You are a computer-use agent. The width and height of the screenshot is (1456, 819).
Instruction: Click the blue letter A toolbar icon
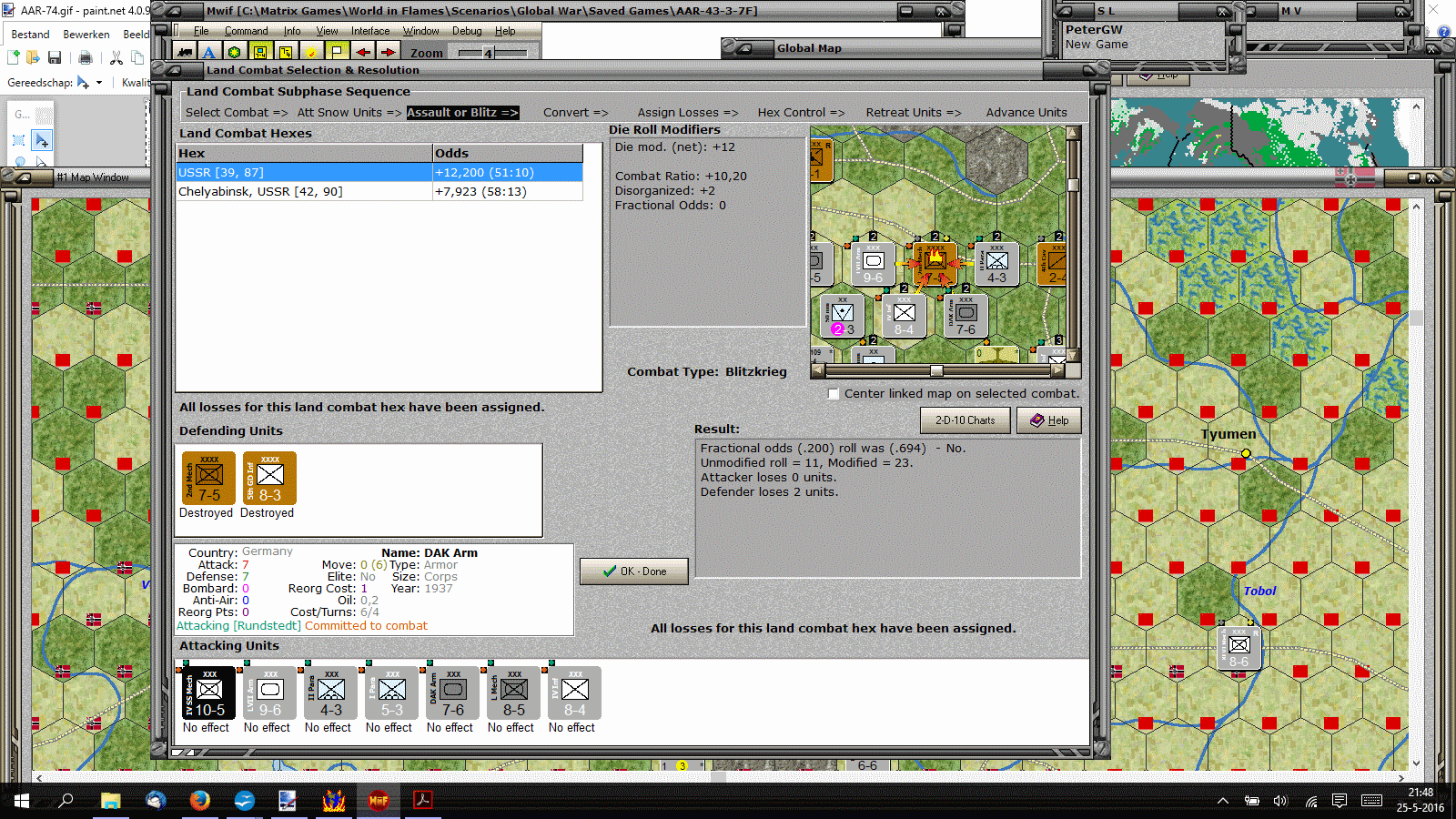pos(209,52)
